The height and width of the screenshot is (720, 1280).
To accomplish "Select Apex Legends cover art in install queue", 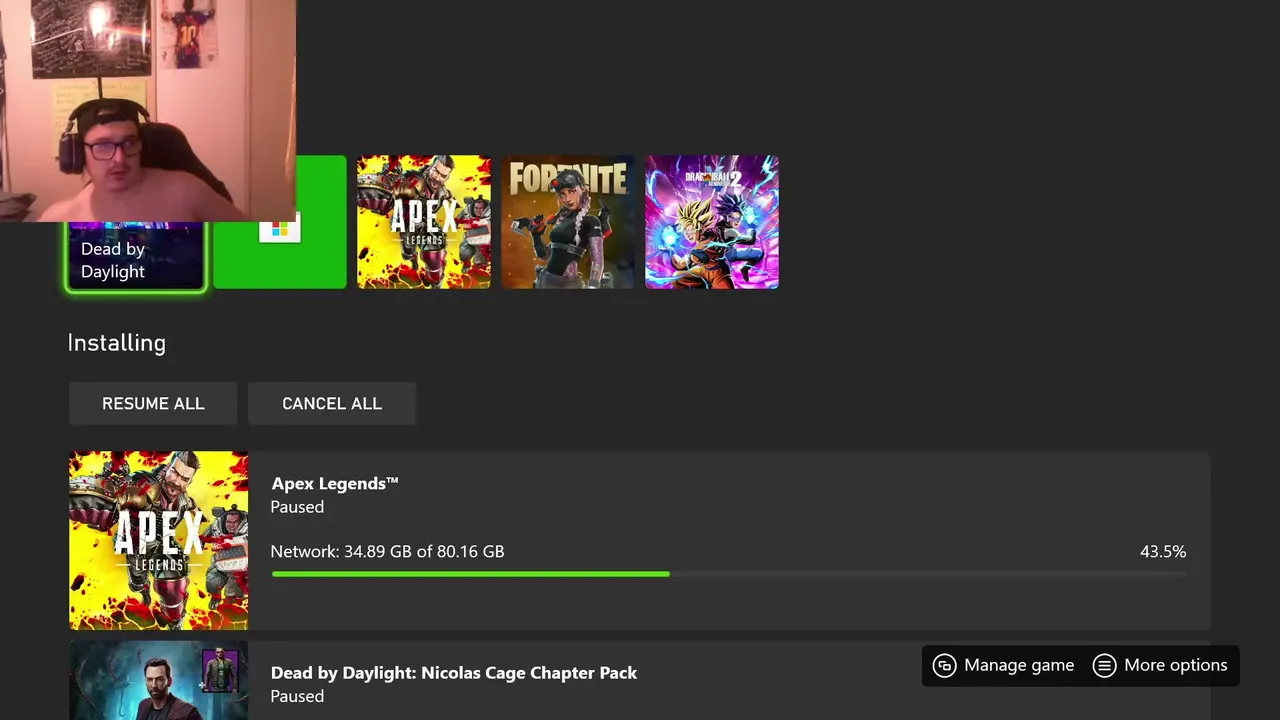I will (159, 540).
